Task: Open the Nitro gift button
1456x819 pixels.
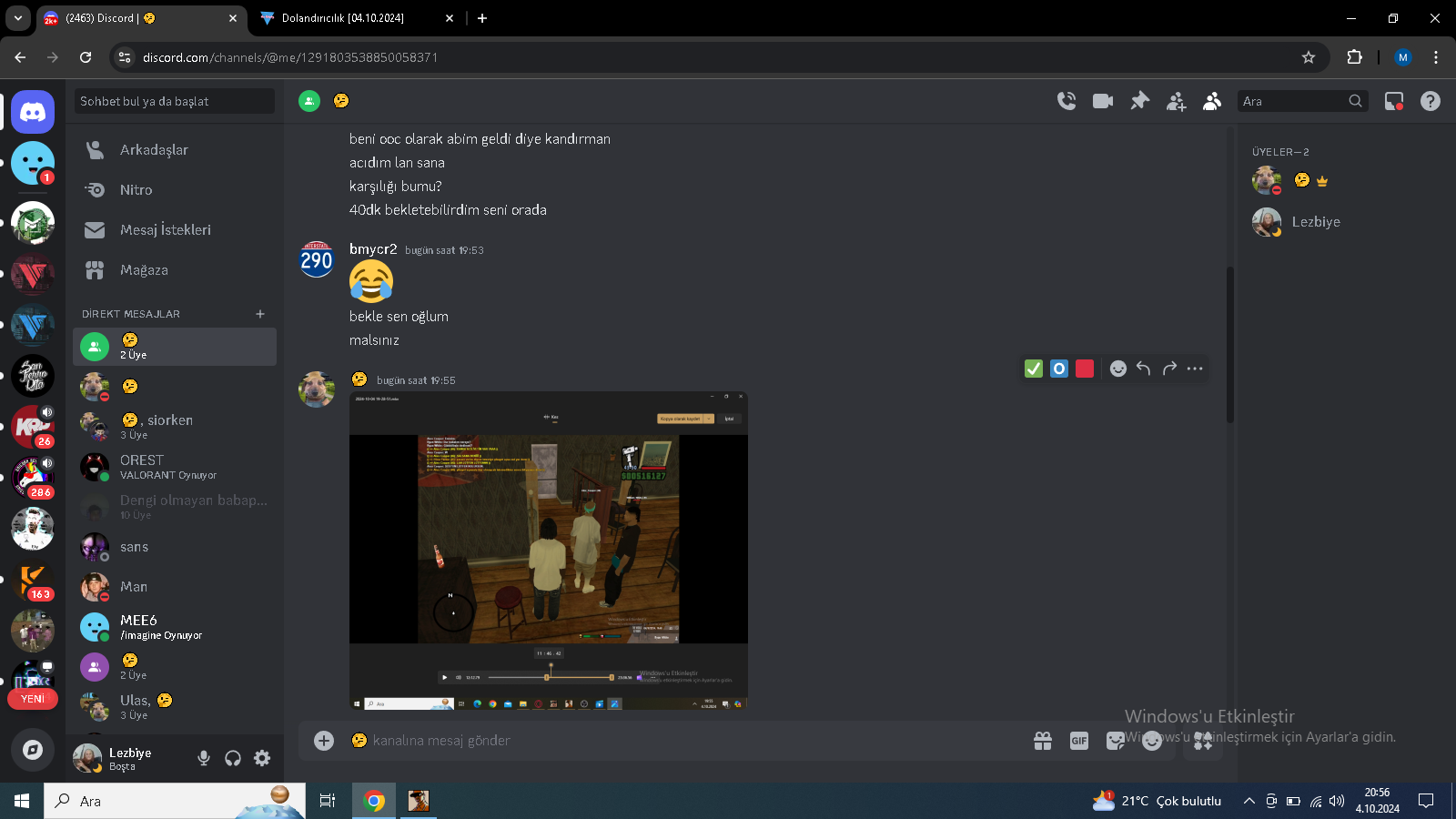Action: click(x=1043, y=741)
